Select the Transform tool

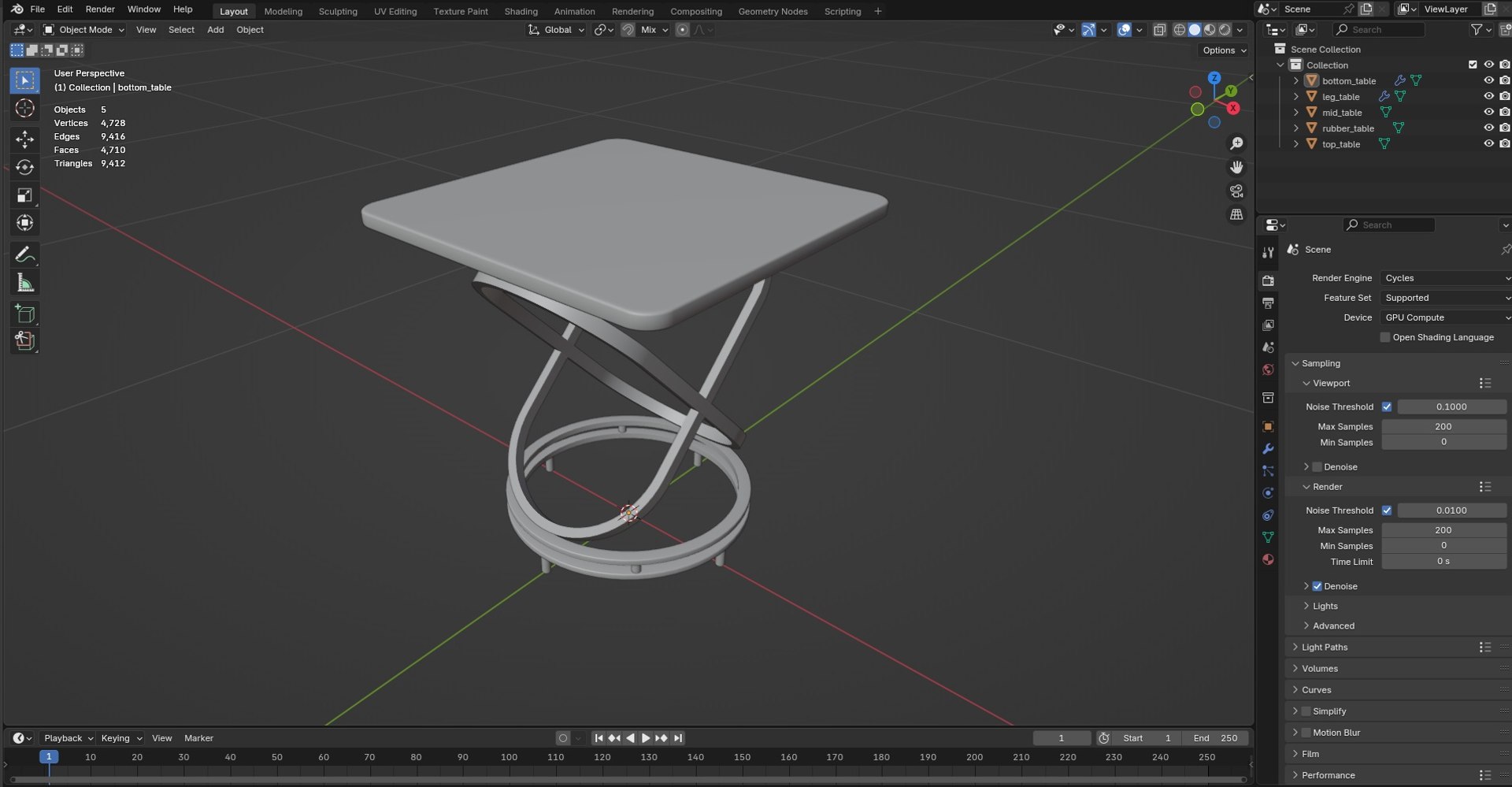tap(24, 223)
